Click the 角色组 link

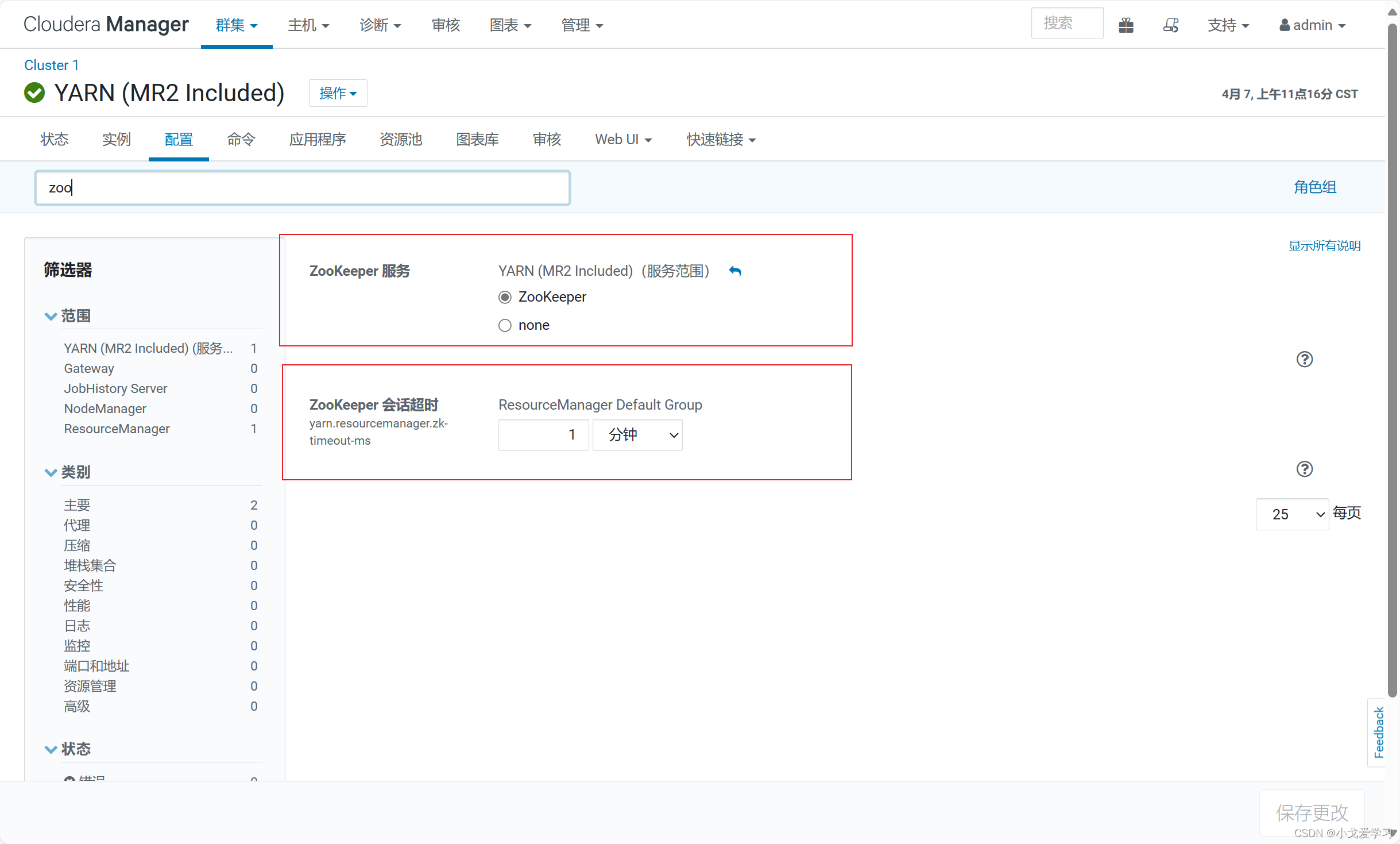click(x=1315, y=187)
